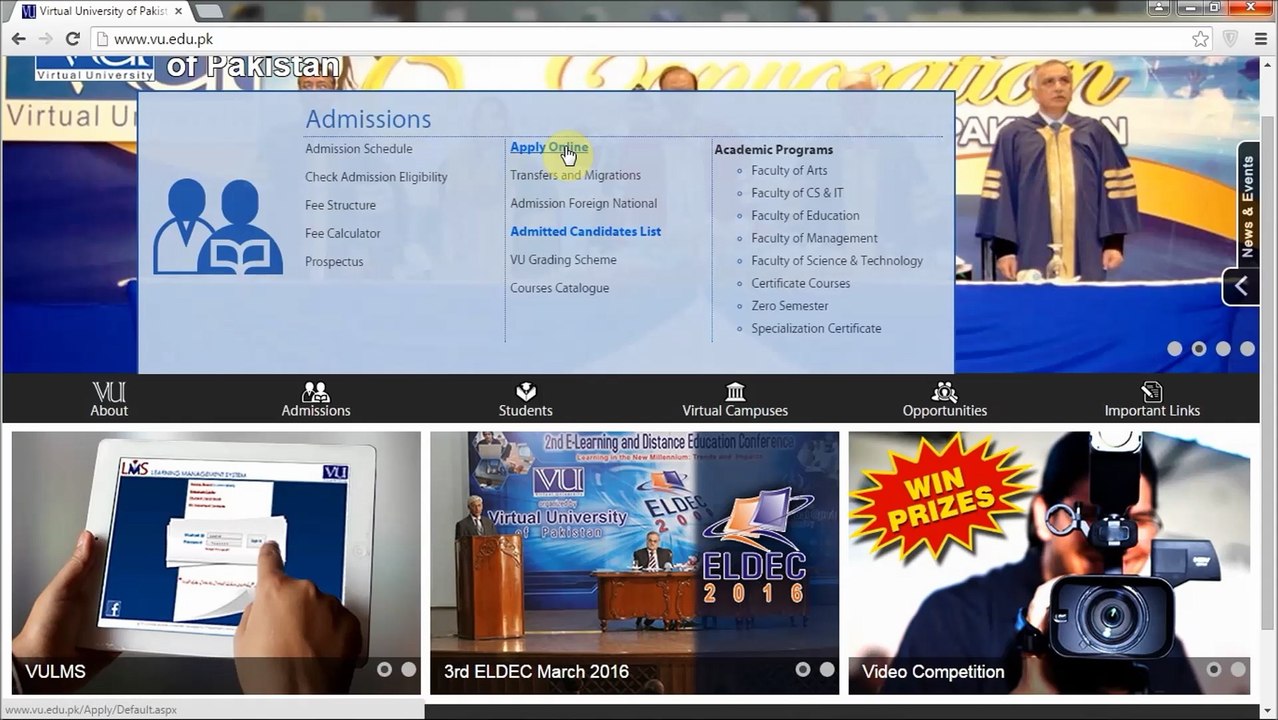Image resolution: width=1278 pixels, height=720 pixels.
Task: Open Admitted Candidates List link
Action: pyautogui.click(x=586, y=231)
